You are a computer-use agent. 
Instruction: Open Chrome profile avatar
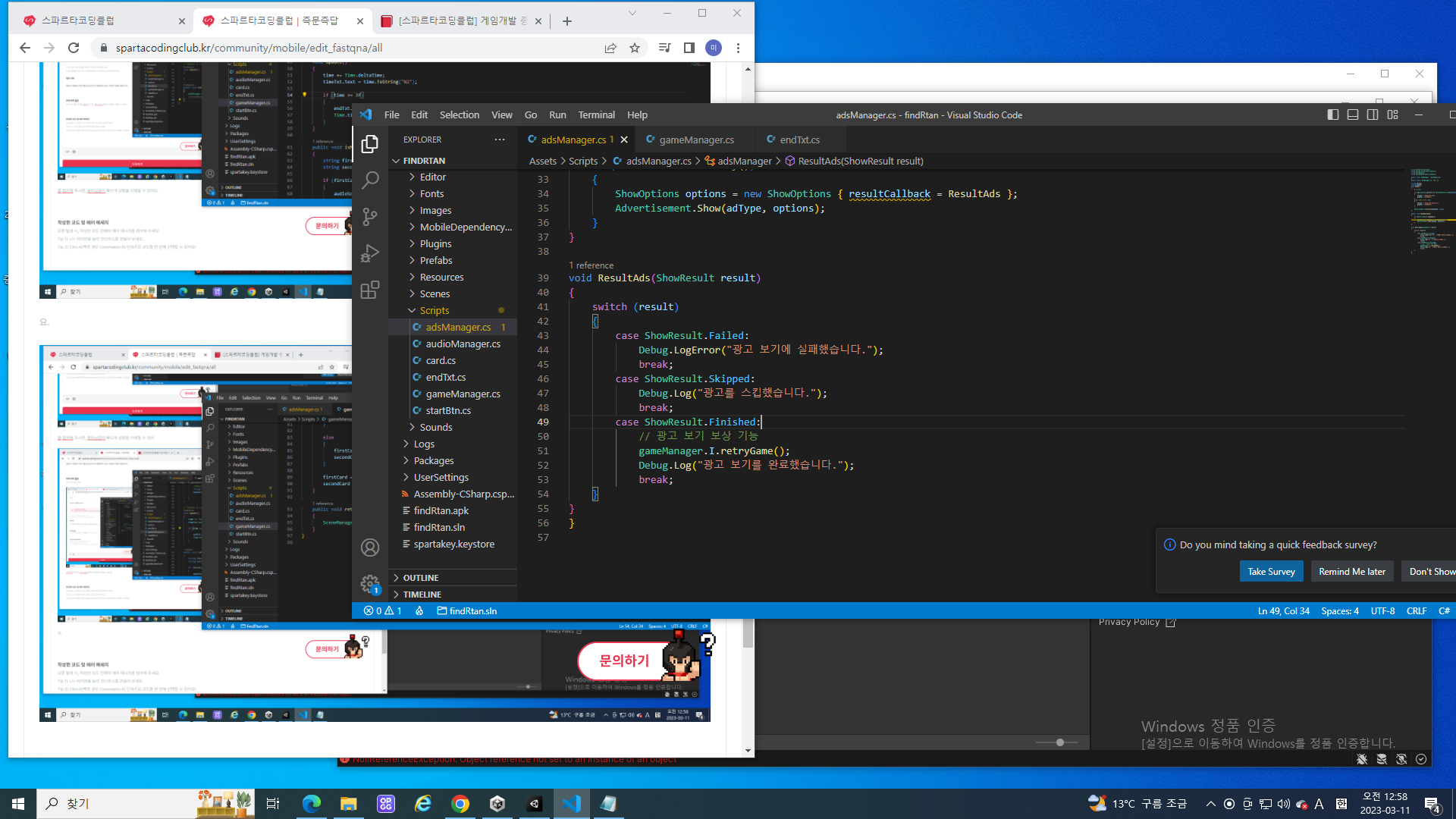[714, 48]
